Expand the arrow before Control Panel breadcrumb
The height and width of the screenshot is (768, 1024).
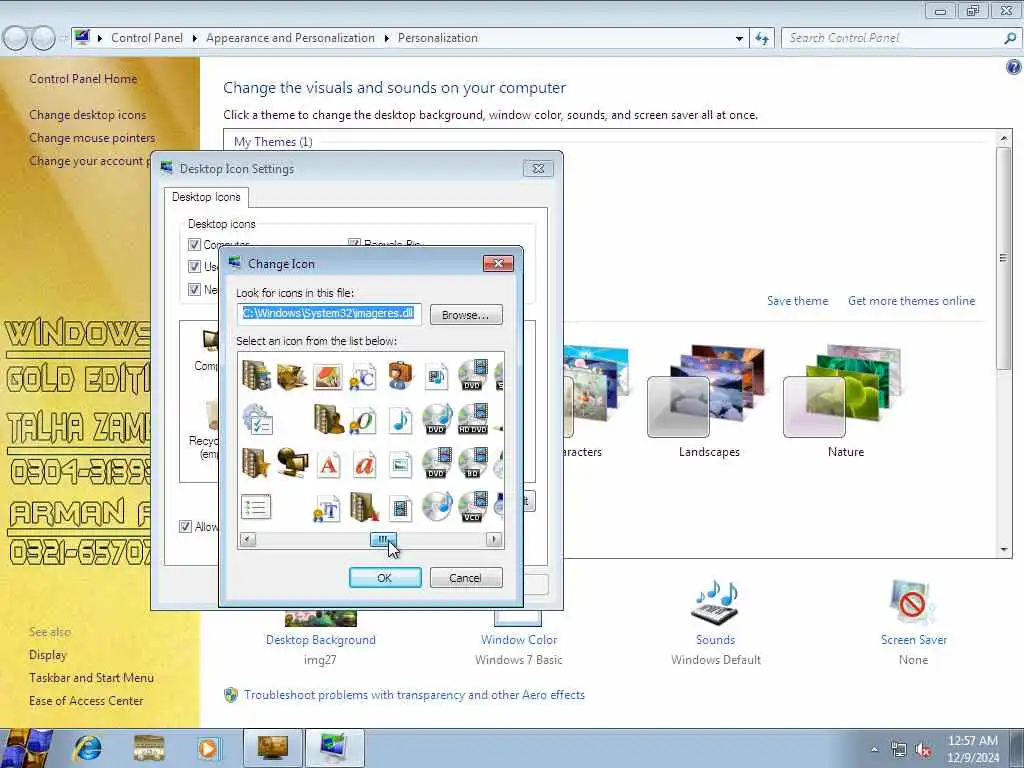pos(100,39)
